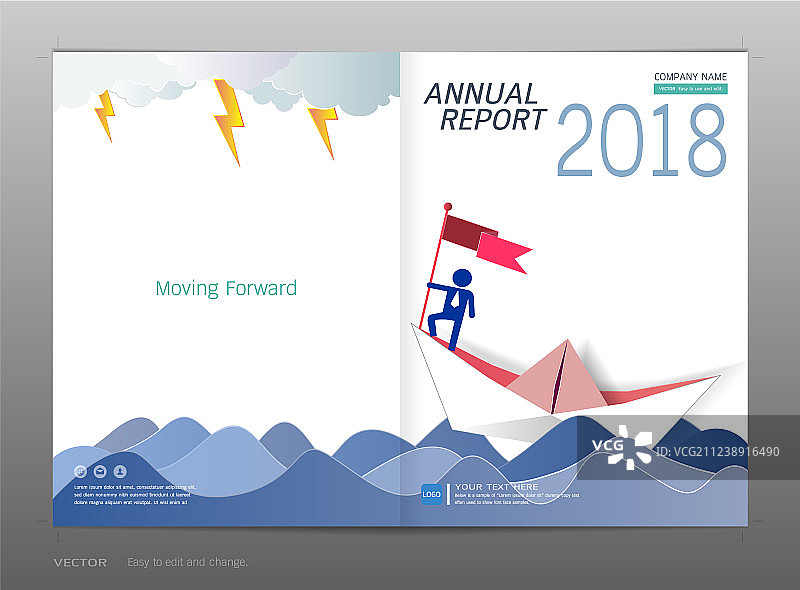Click the envelope mail icon
The height and width of the screenshot is (590, 800).
point(100,471)
